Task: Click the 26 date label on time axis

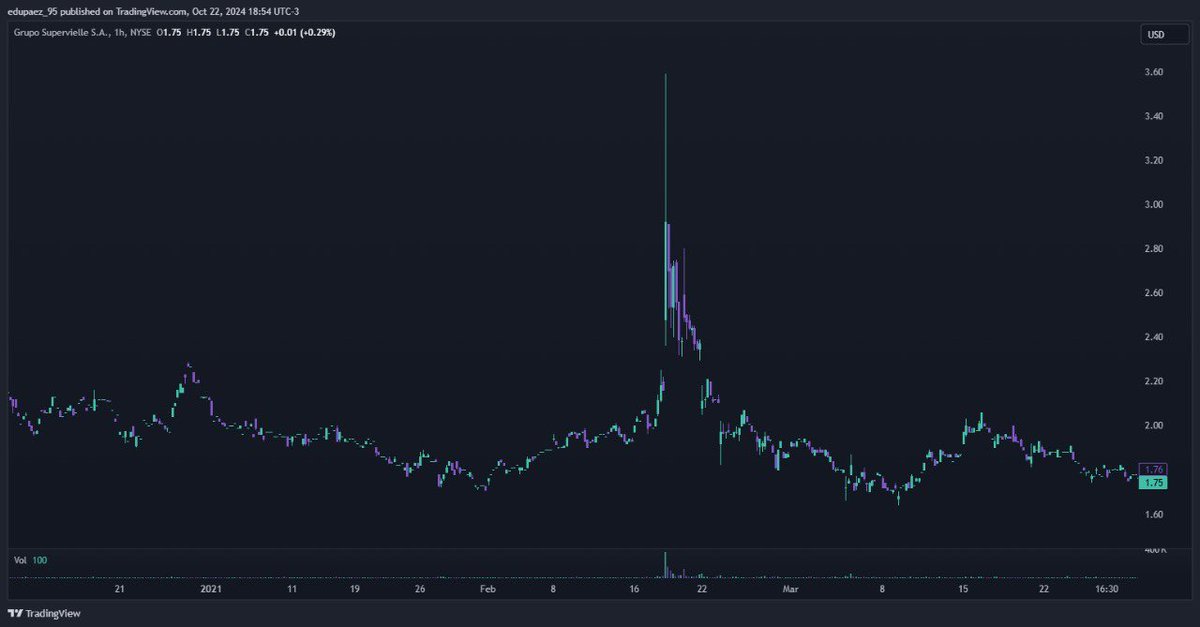Action: 420,589
